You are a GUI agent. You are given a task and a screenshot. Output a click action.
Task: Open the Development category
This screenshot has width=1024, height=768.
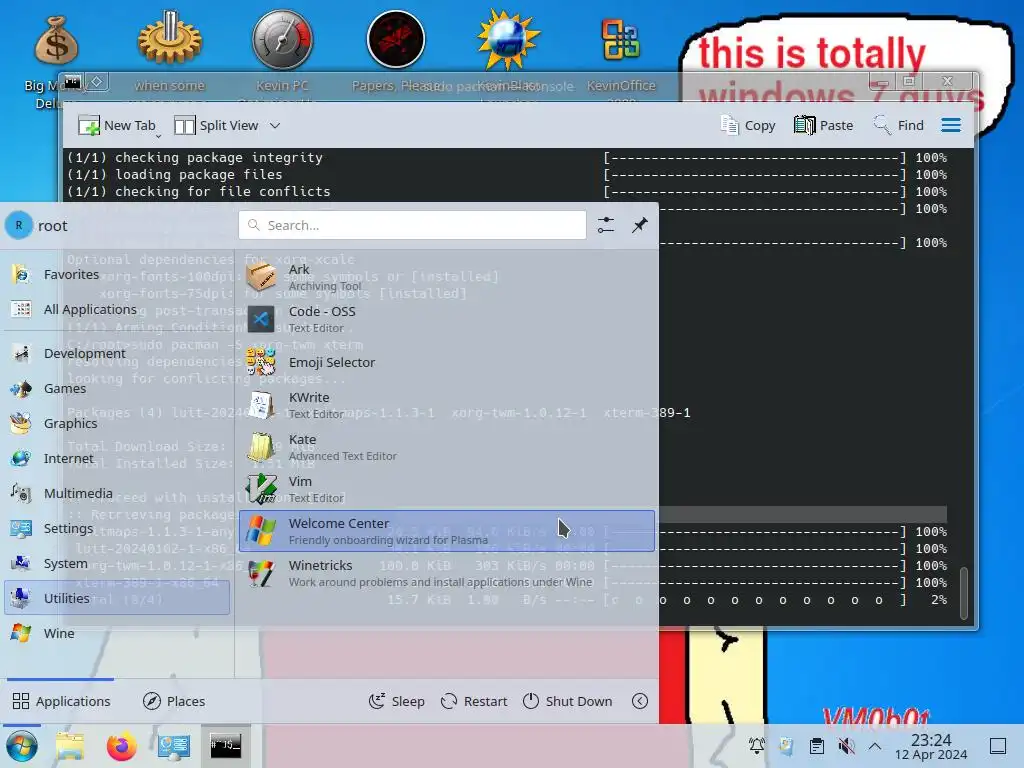pos(117,353)
